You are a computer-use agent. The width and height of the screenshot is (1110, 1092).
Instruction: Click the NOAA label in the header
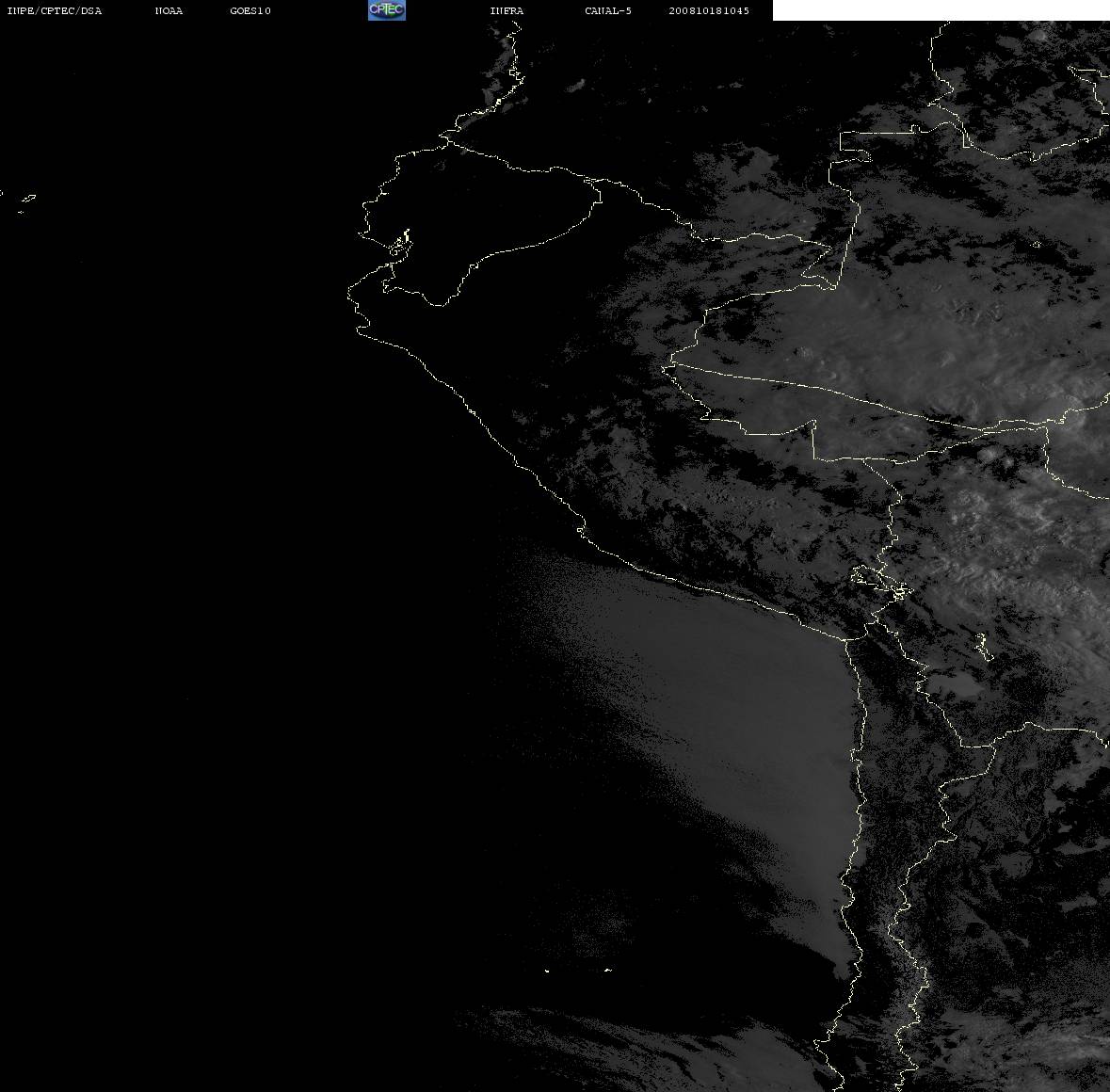(x=169, y=10)
